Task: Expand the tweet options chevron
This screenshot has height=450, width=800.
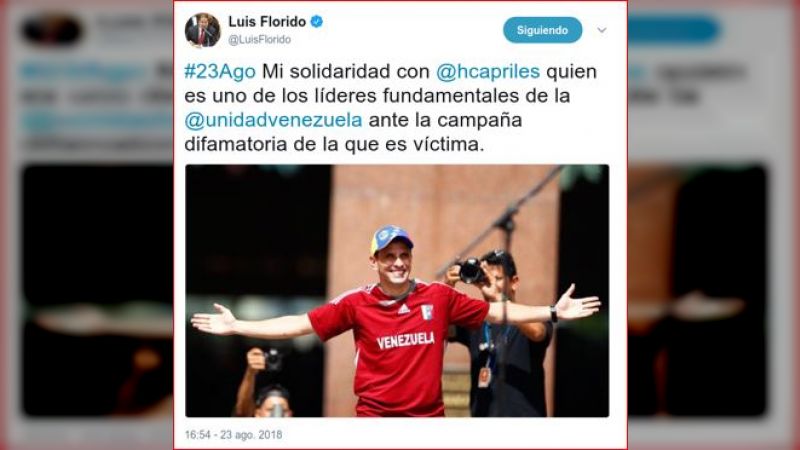Action: click(602, 30)
